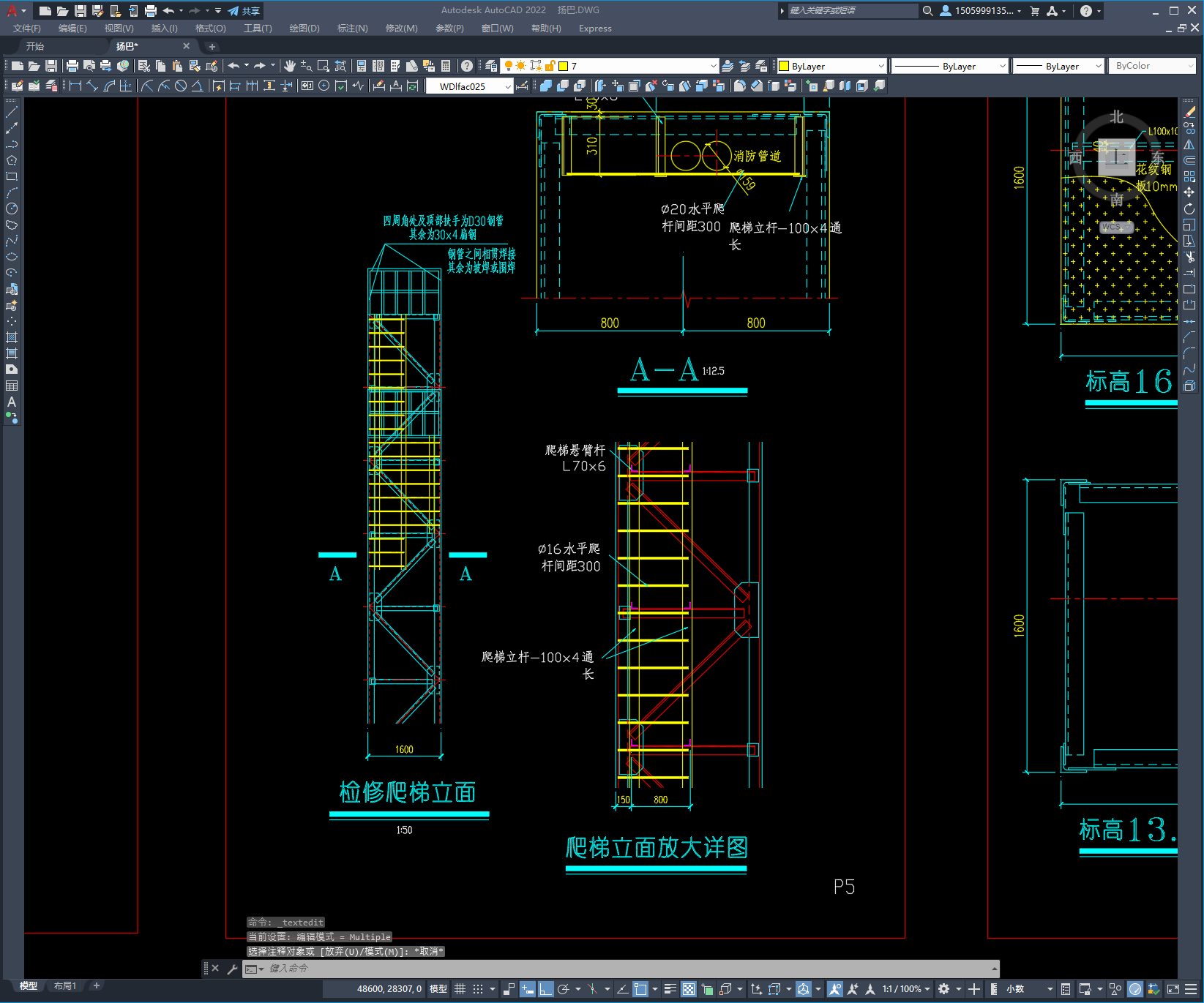Viewport: 1204px width, 1003px height.
Task: Add a new drawing tab with plus button
Action: tap(212, 46)
